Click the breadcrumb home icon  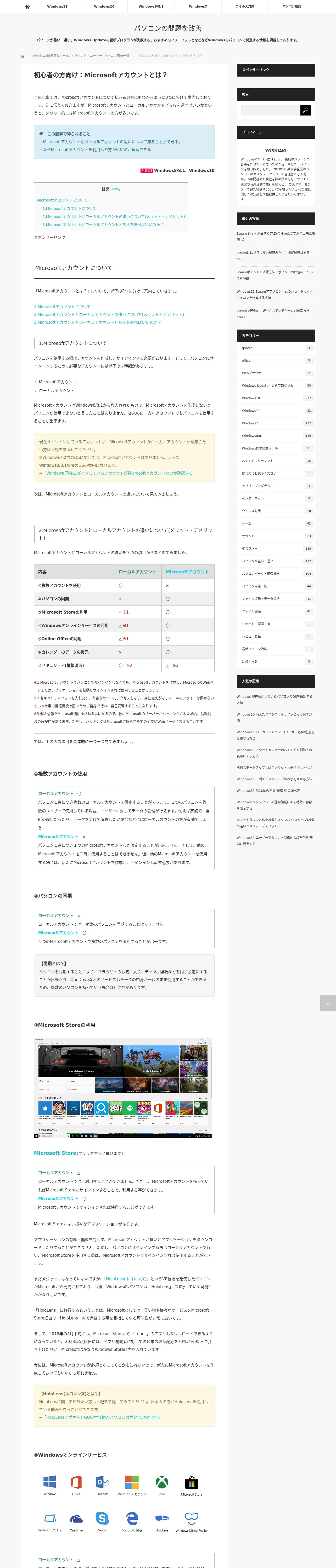23,56
